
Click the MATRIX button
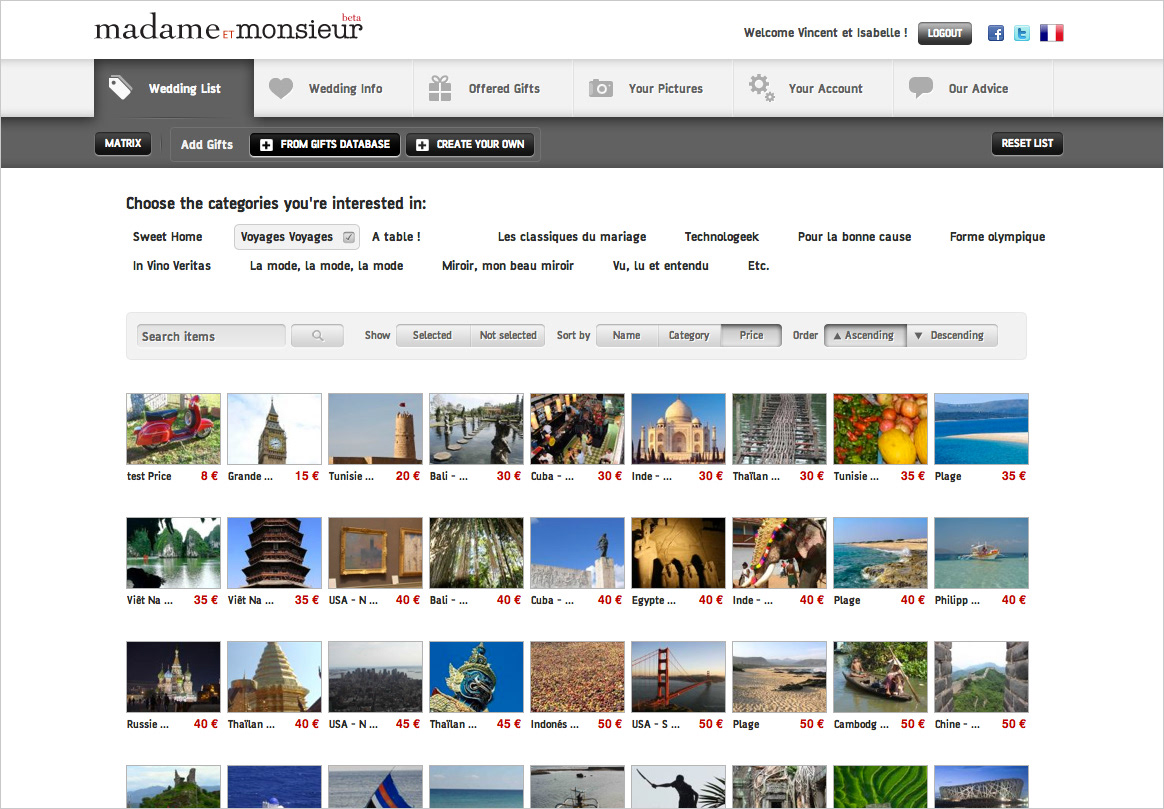point(122,143)
